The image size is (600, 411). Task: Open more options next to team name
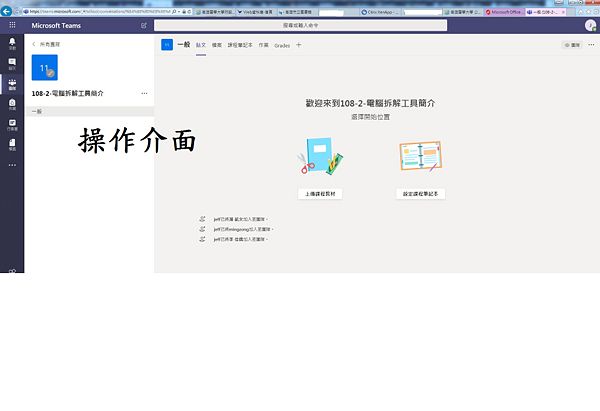pyautogui.click(x=144, y=93)
